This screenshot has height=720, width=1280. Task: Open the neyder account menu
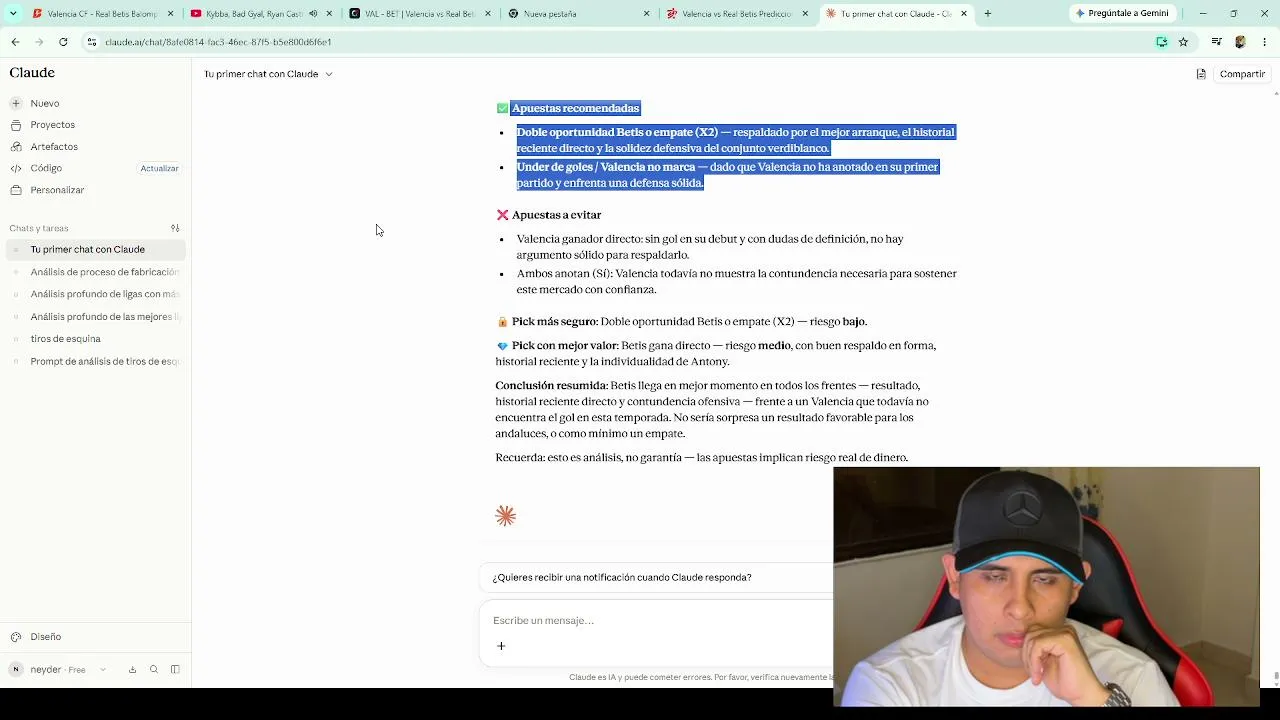(x=58, y=669)
